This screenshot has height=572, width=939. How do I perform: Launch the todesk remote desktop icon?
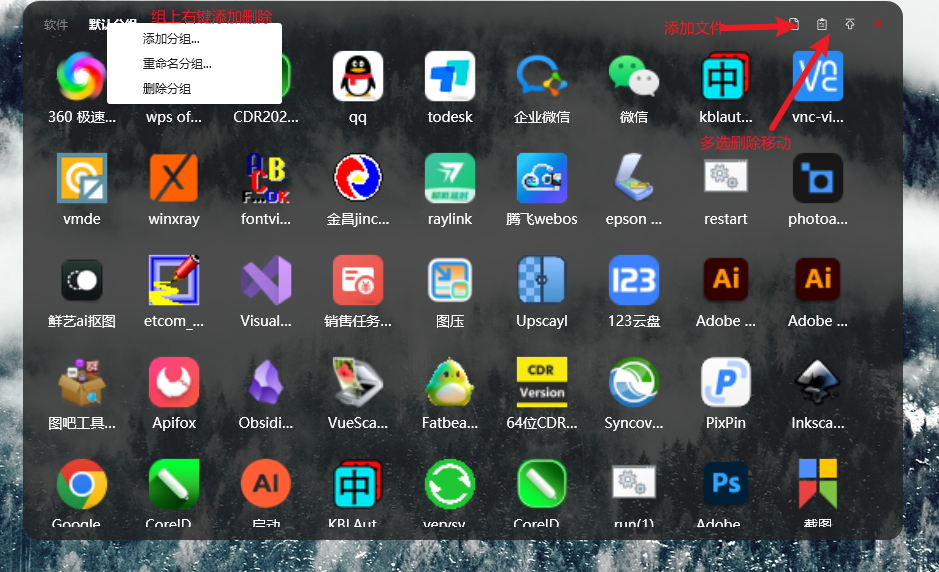[450, 77]
